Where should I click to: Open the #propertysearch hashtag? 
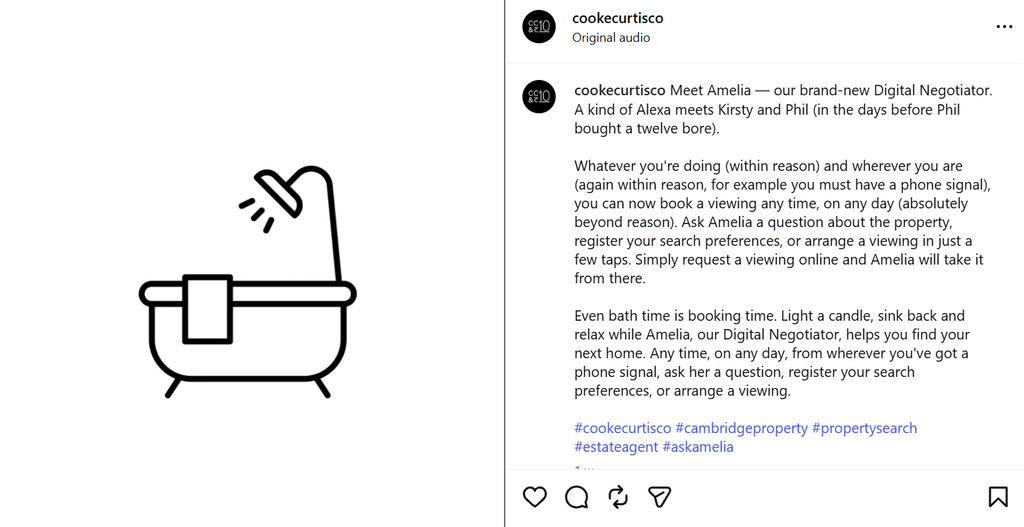point(864,428)
